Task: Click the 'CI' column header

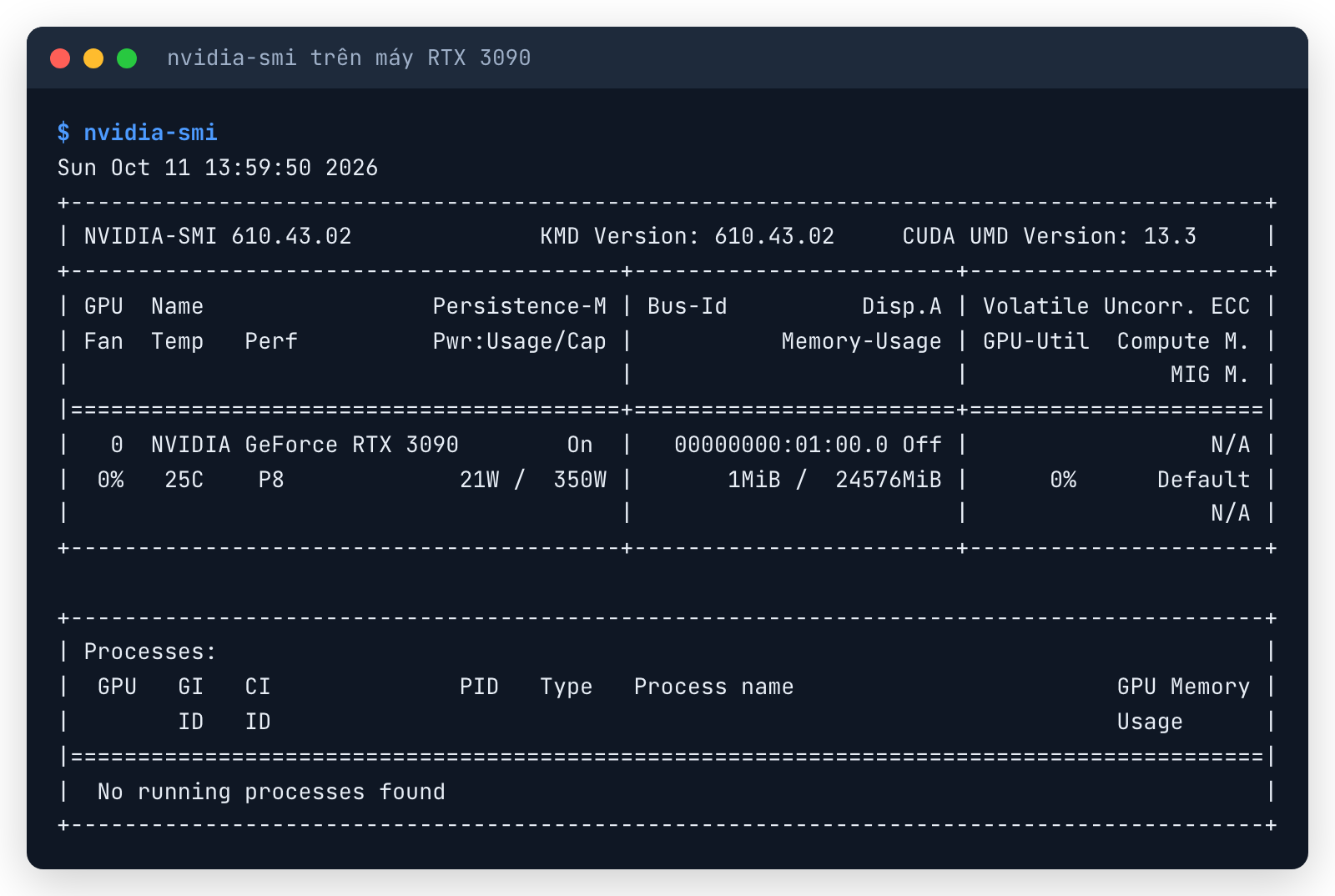Action: 258,687
